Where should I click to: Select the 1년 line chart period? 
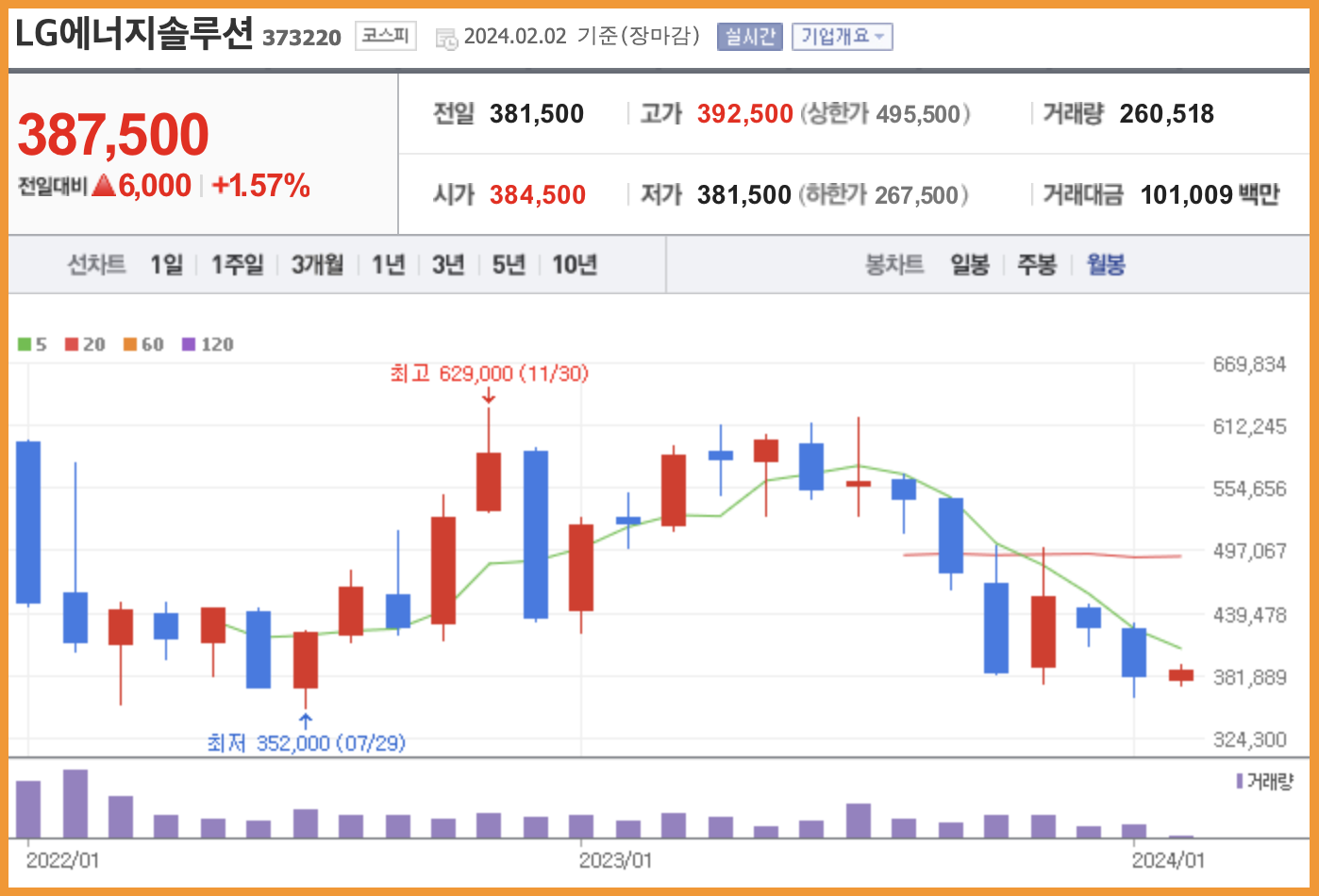coord(388,265)
